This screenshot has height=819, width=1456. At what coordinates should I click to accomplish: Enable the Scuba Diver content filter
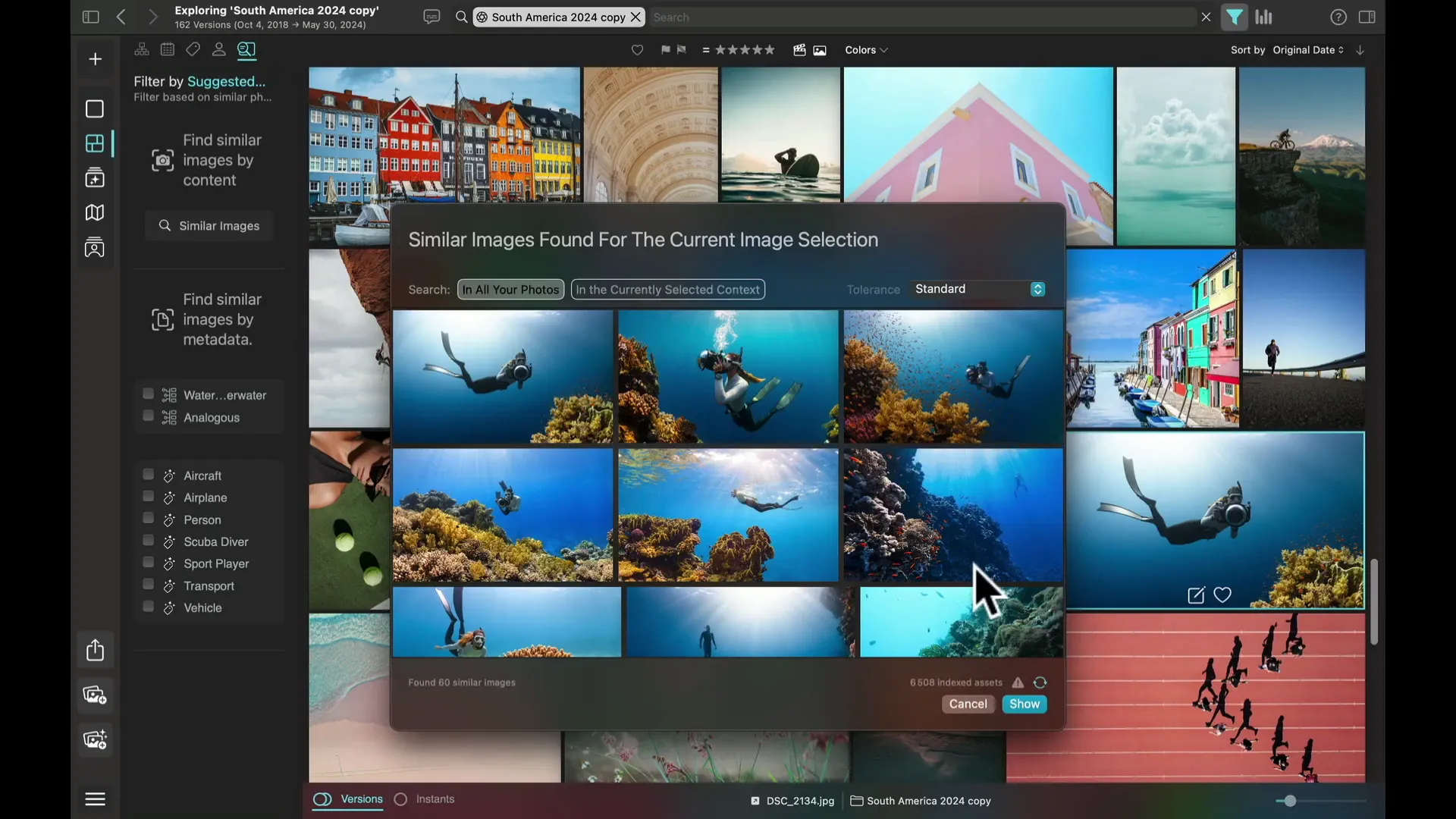tap(149, 541)
